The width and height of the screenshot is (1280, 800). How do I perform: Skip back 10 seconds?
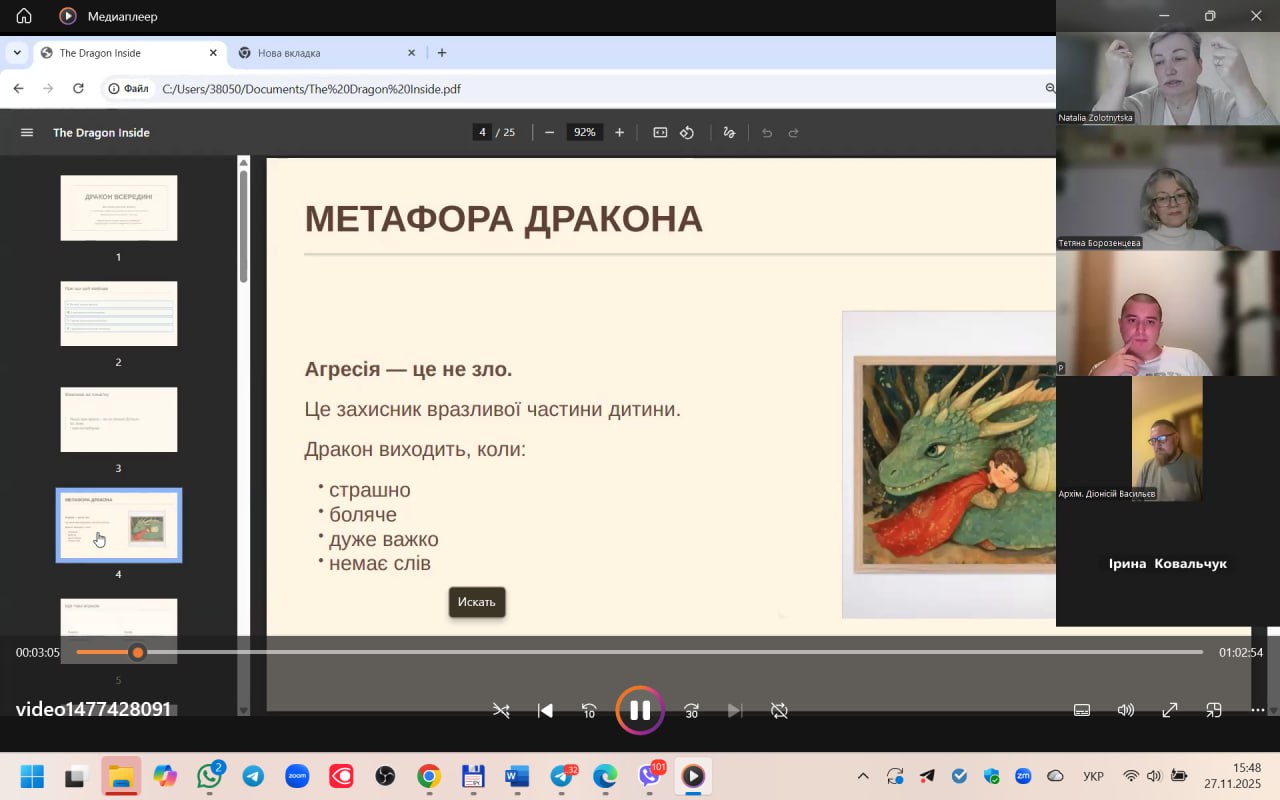(589, 710)
